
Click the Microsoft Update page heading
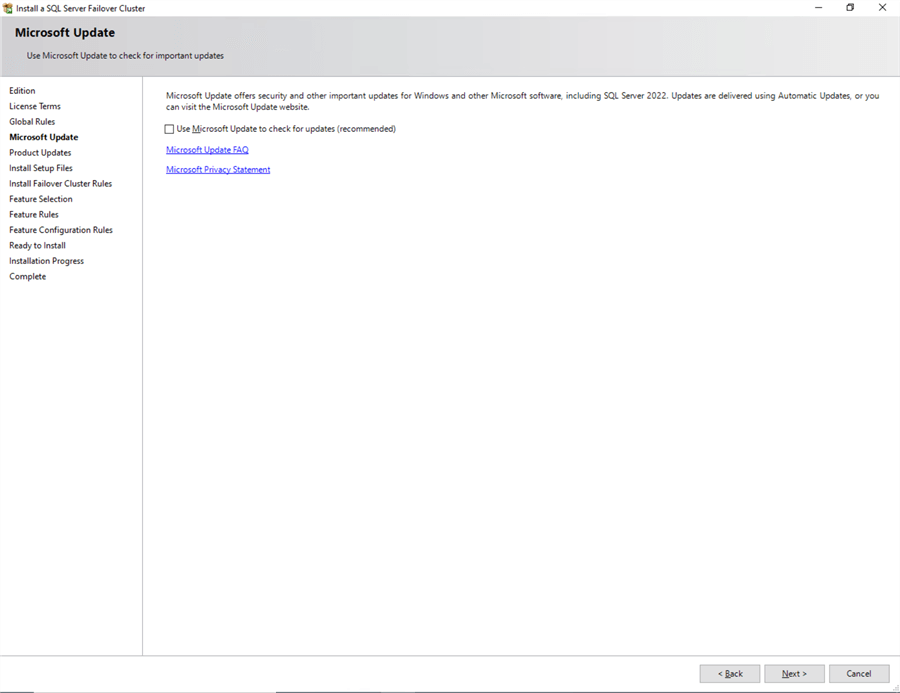tap(65, 33)
